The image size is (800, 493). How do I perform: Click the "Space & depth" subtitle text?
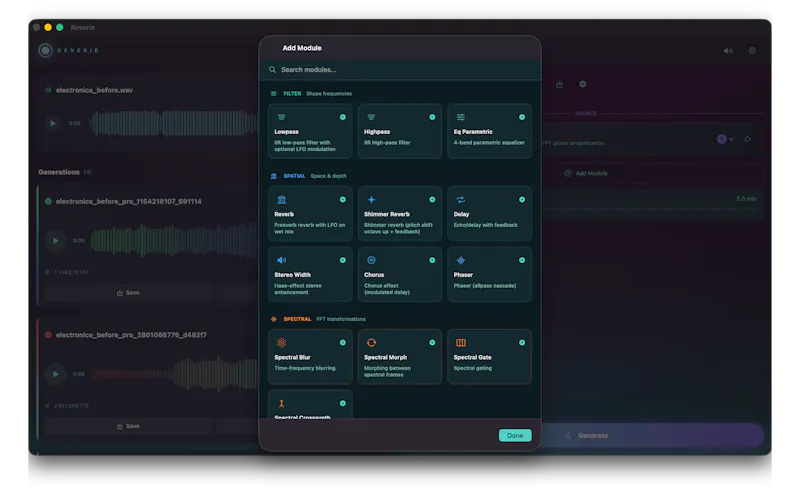point(329,176)
